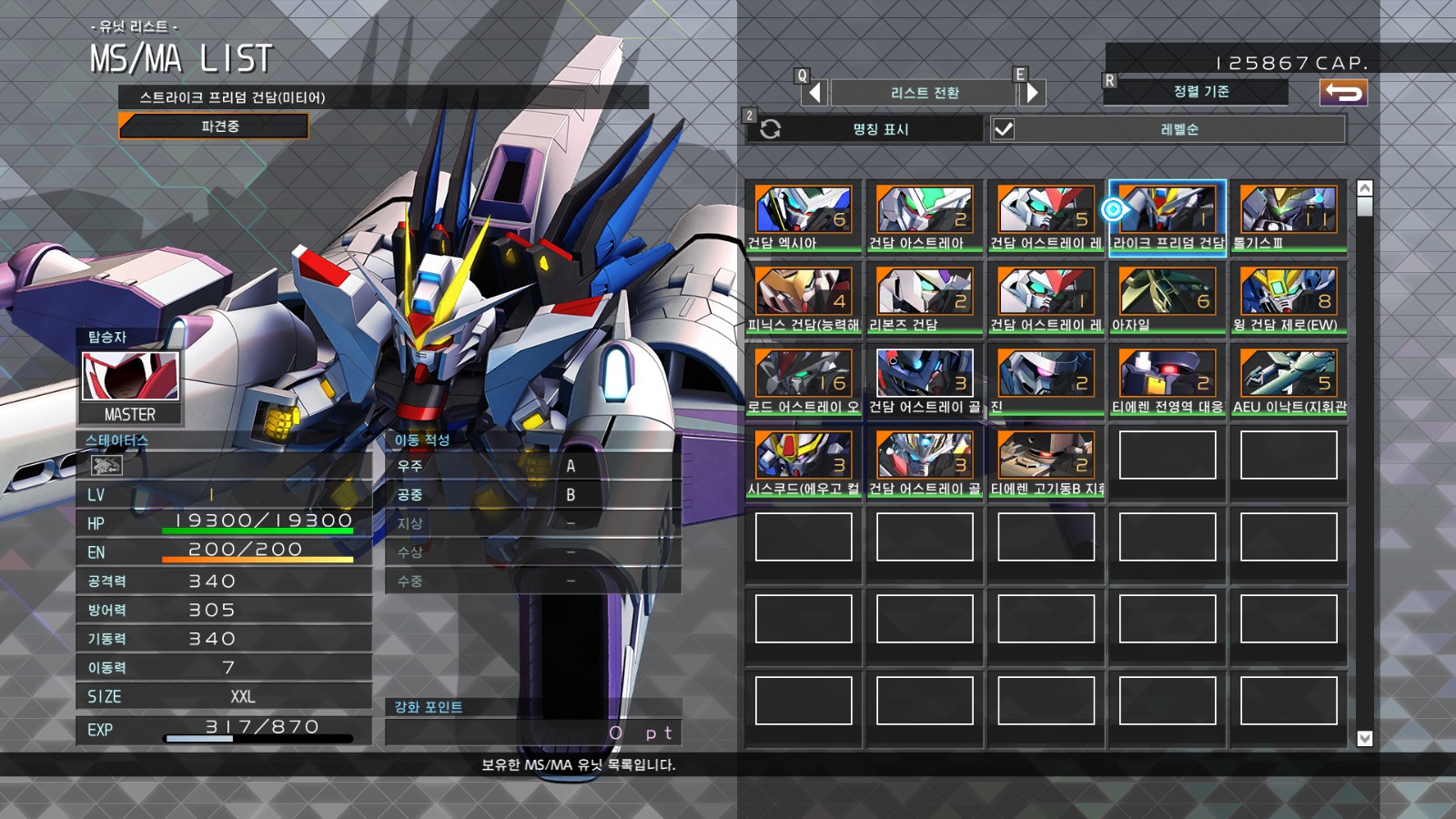Click the 수중 terrain row
The width and height of the screenshot is (1456, 819).
[533, 581]
